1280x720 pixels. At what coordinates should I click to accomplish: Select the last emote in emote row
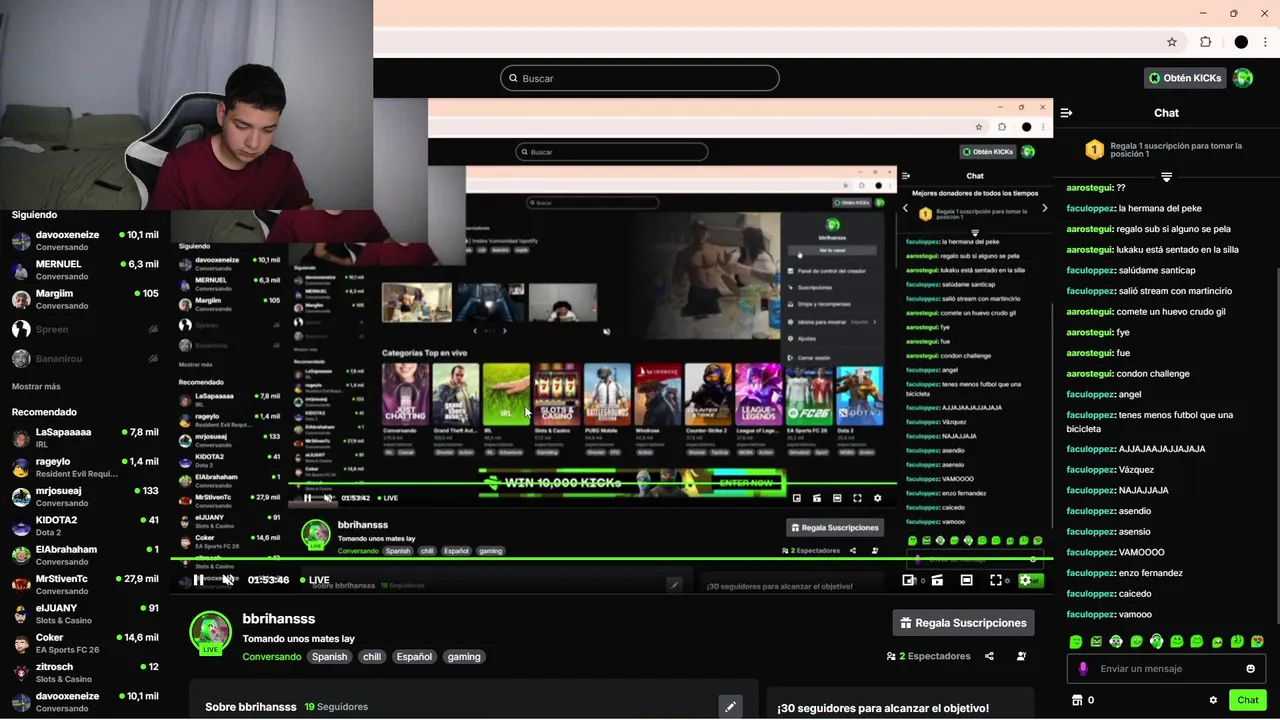pyautogui.click(x=1257, y=641)
